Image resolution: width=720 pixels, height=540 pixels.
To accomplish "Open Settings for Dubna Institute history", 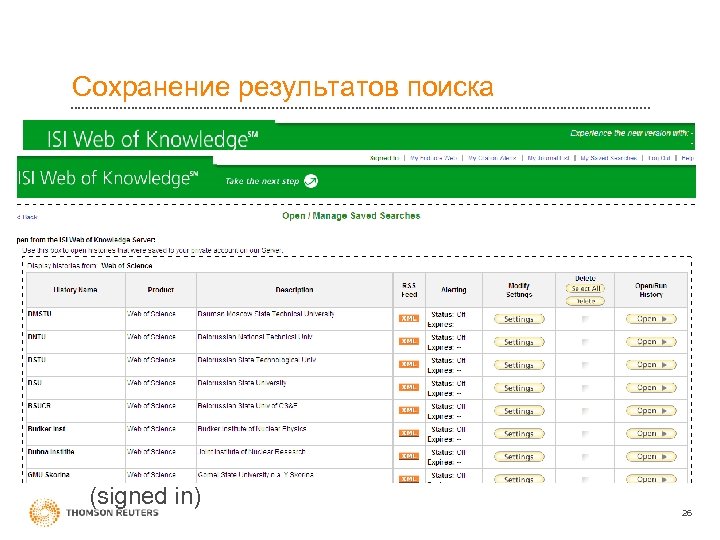I will (x=519, y=457).
